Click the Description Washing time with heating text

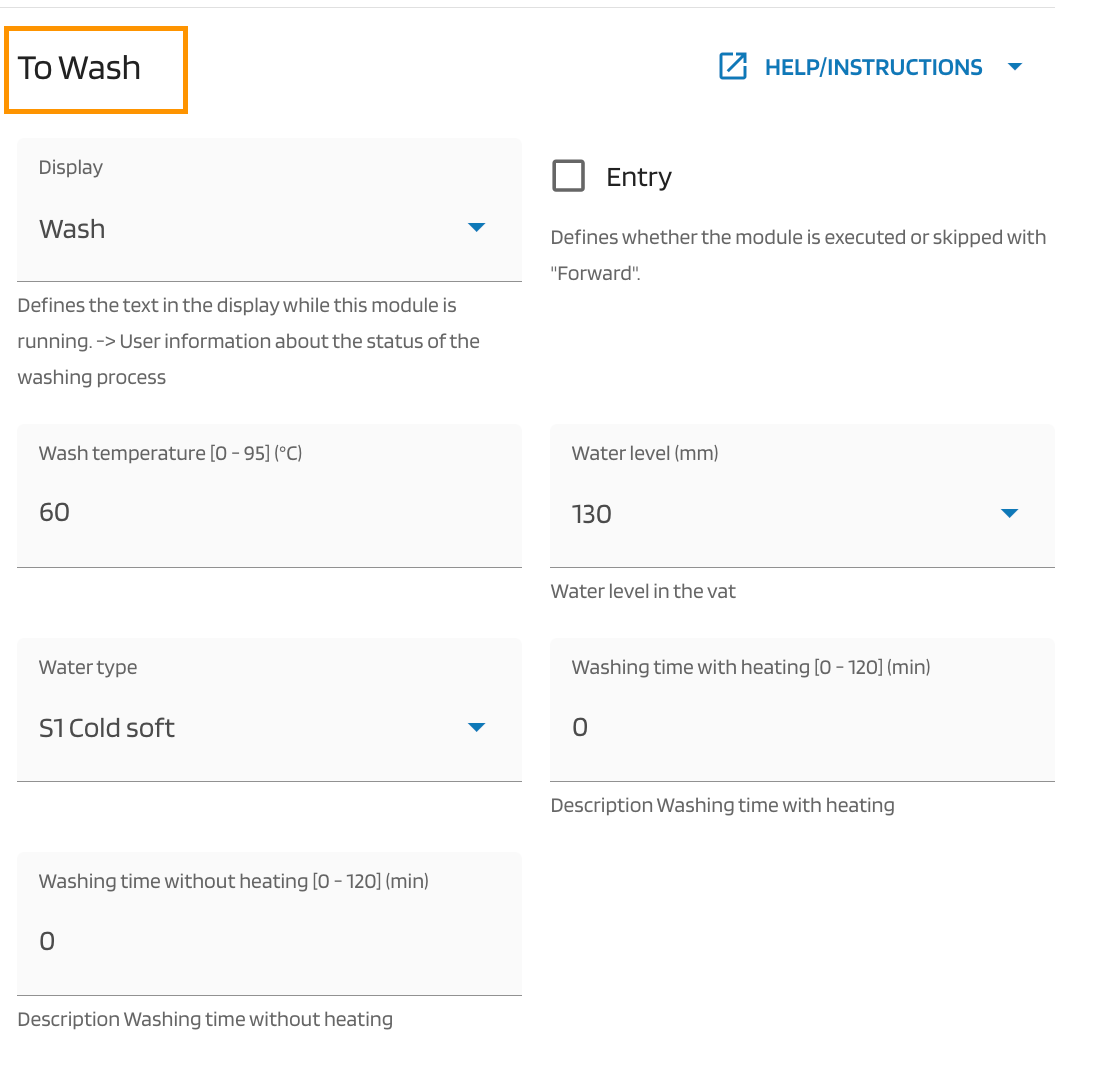coord(722,805)
